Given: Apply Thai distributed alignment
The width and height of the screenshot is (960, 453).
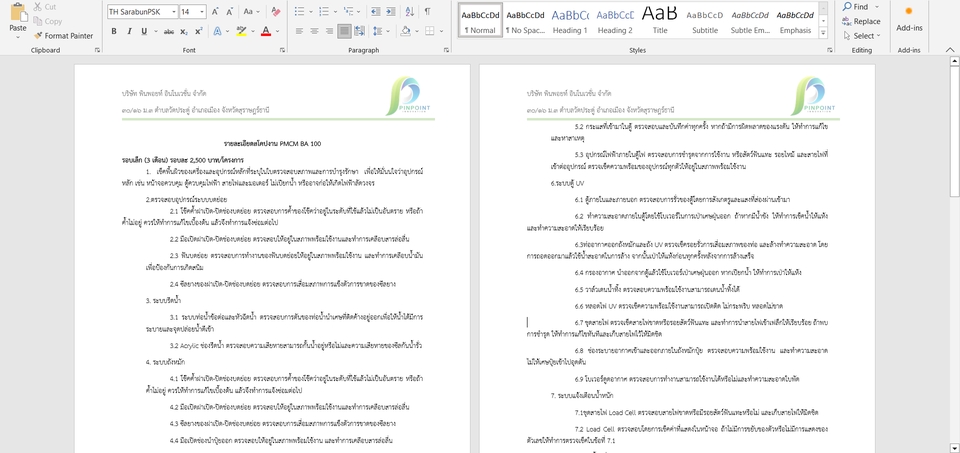Looking at the screenshot, I should point(359,31).
